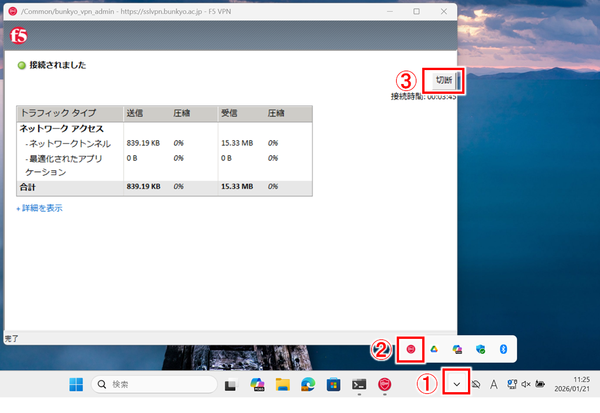Launch Microsoft Edge from taskbar
600x413 pixels.
click(x=306, y=384)
